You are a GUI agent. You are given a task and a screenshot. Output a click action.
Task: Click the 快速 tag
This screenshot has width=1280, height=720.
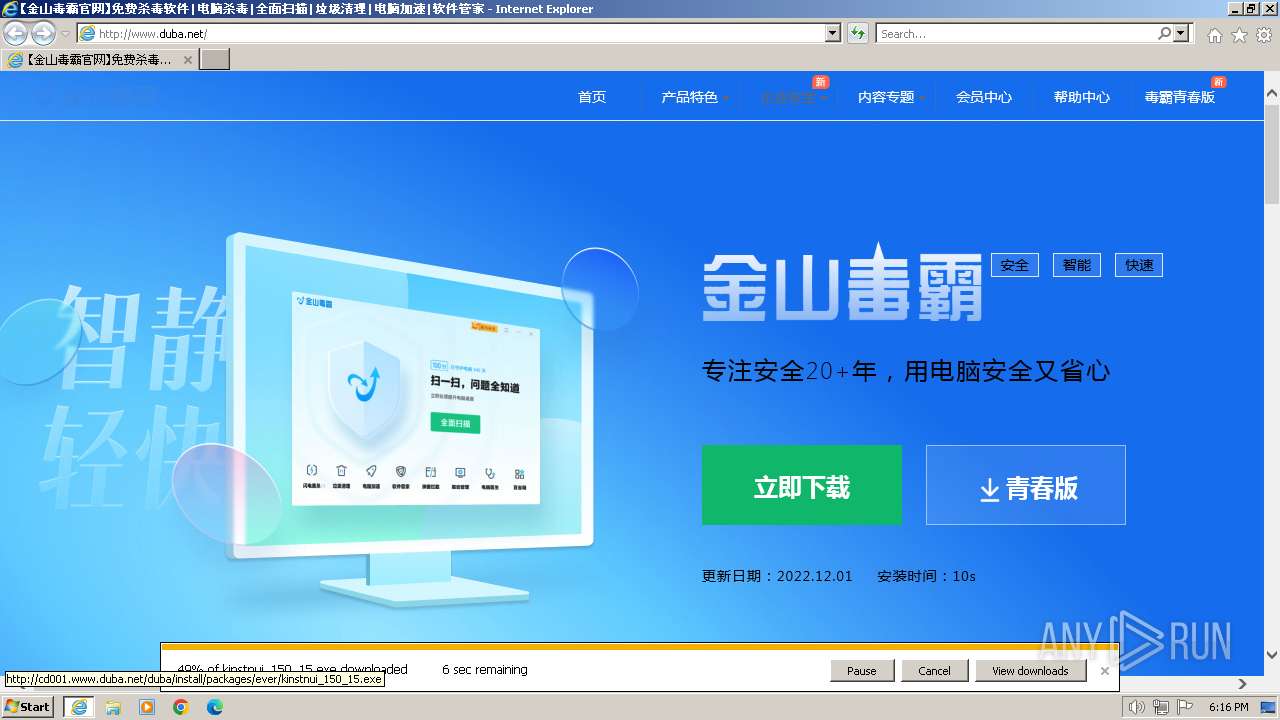point(1139,265)
